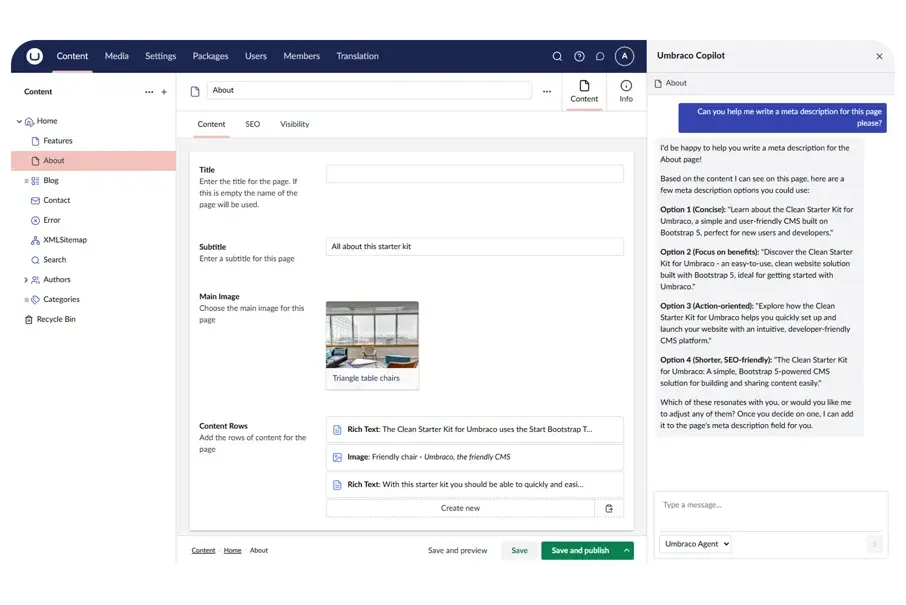Select the Search page in tree
The image size is (906, 605).
(x=54, y=259)
